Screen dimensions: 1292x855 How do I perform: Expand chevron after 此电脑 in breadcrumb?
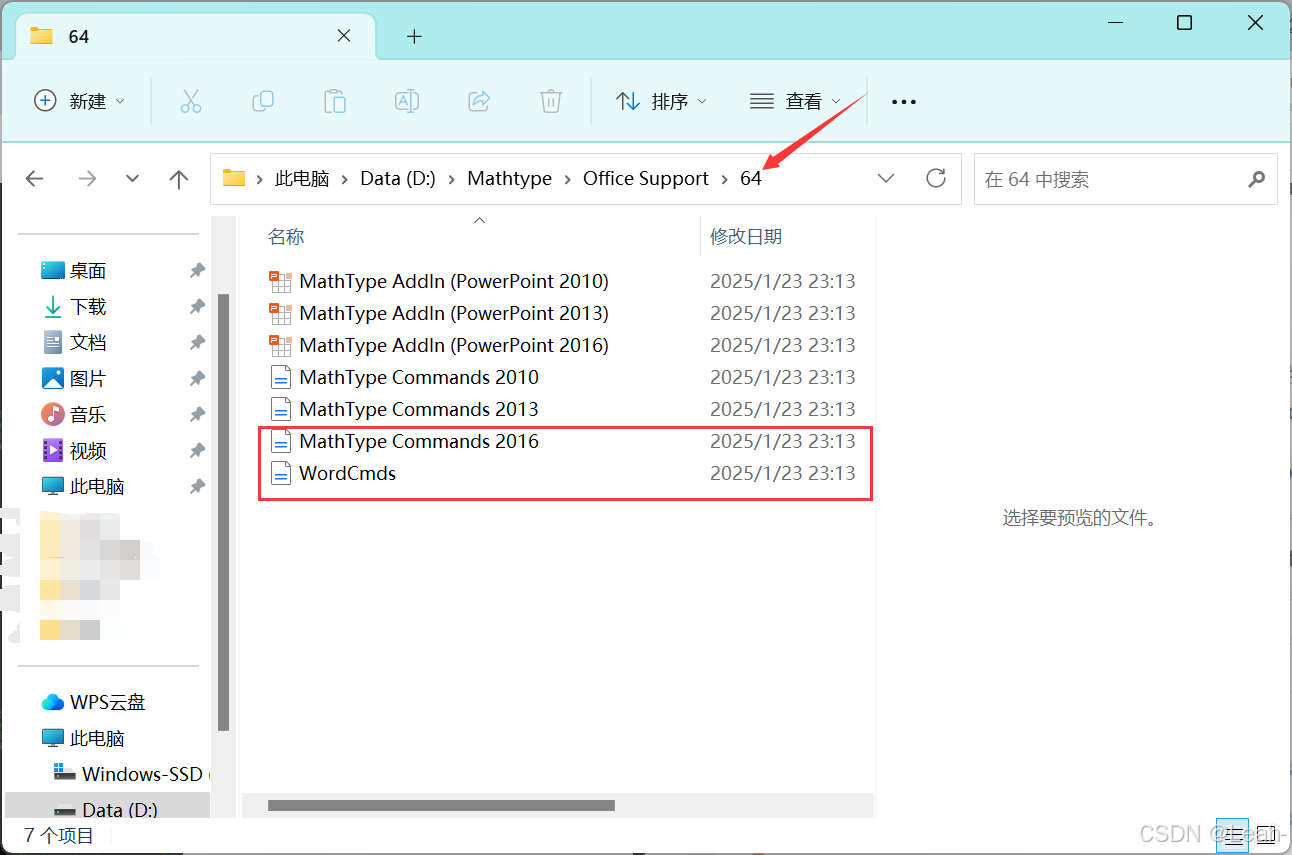[344, 179]
